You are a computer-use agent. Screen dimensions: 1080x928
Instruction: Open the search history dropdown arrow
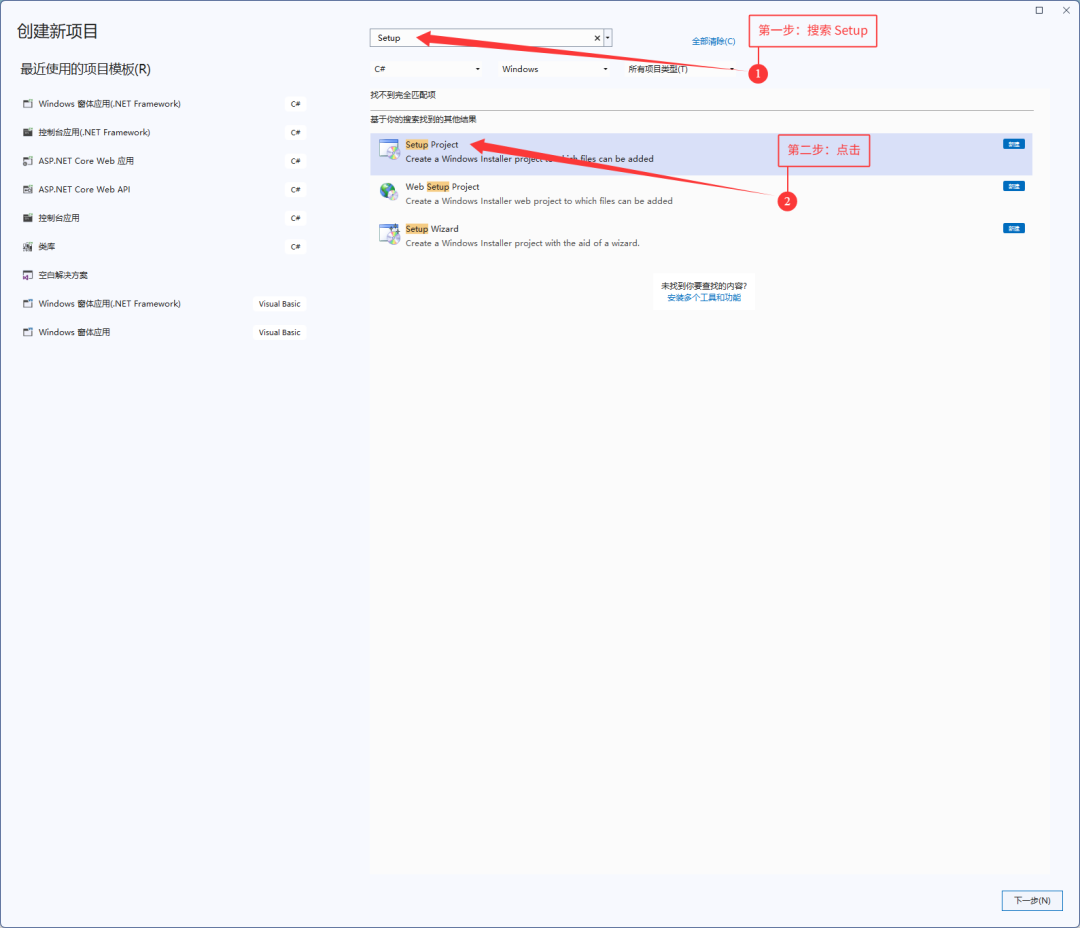coord(608,38)
